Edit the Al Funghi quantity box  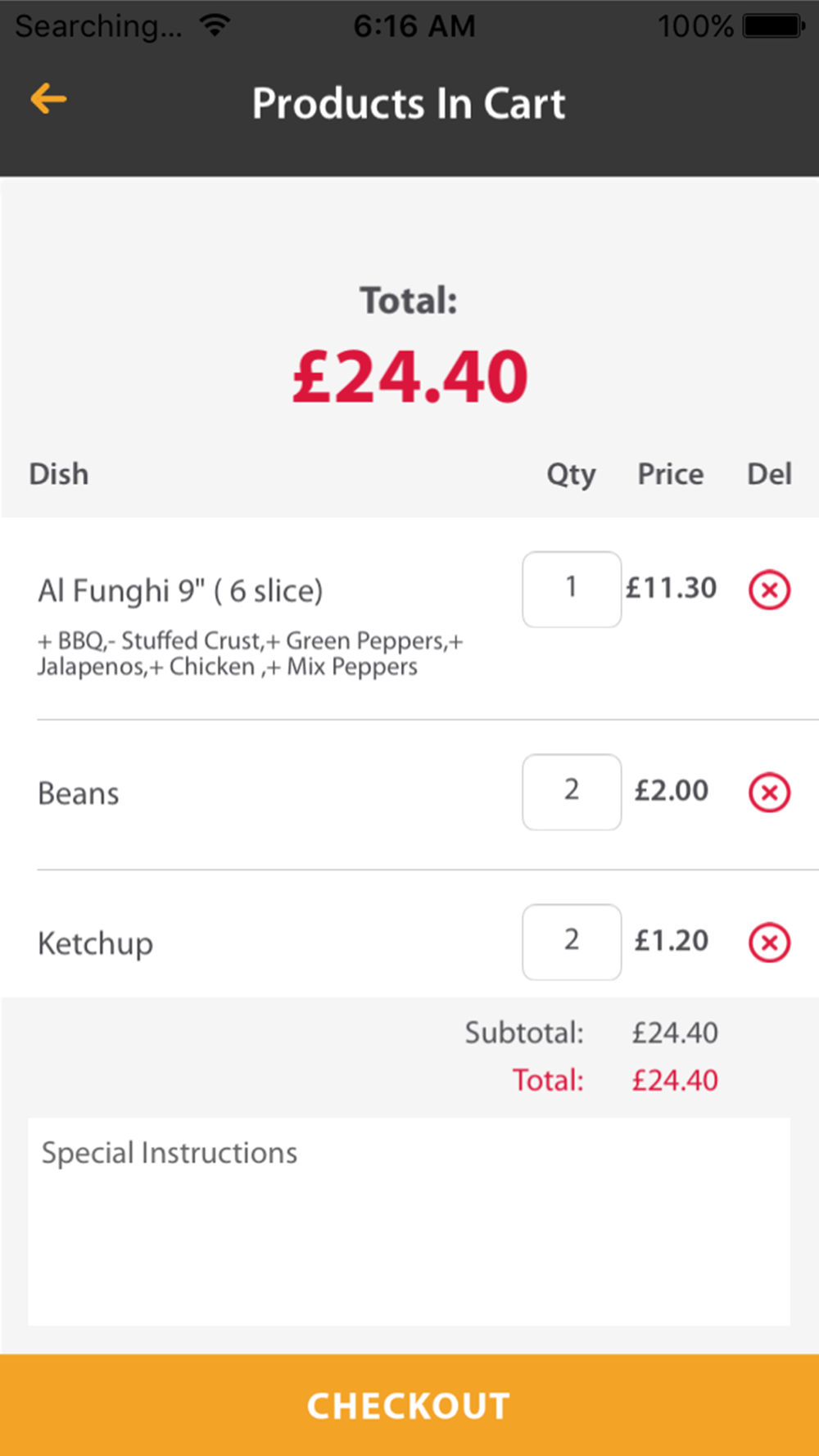(571, 589)
